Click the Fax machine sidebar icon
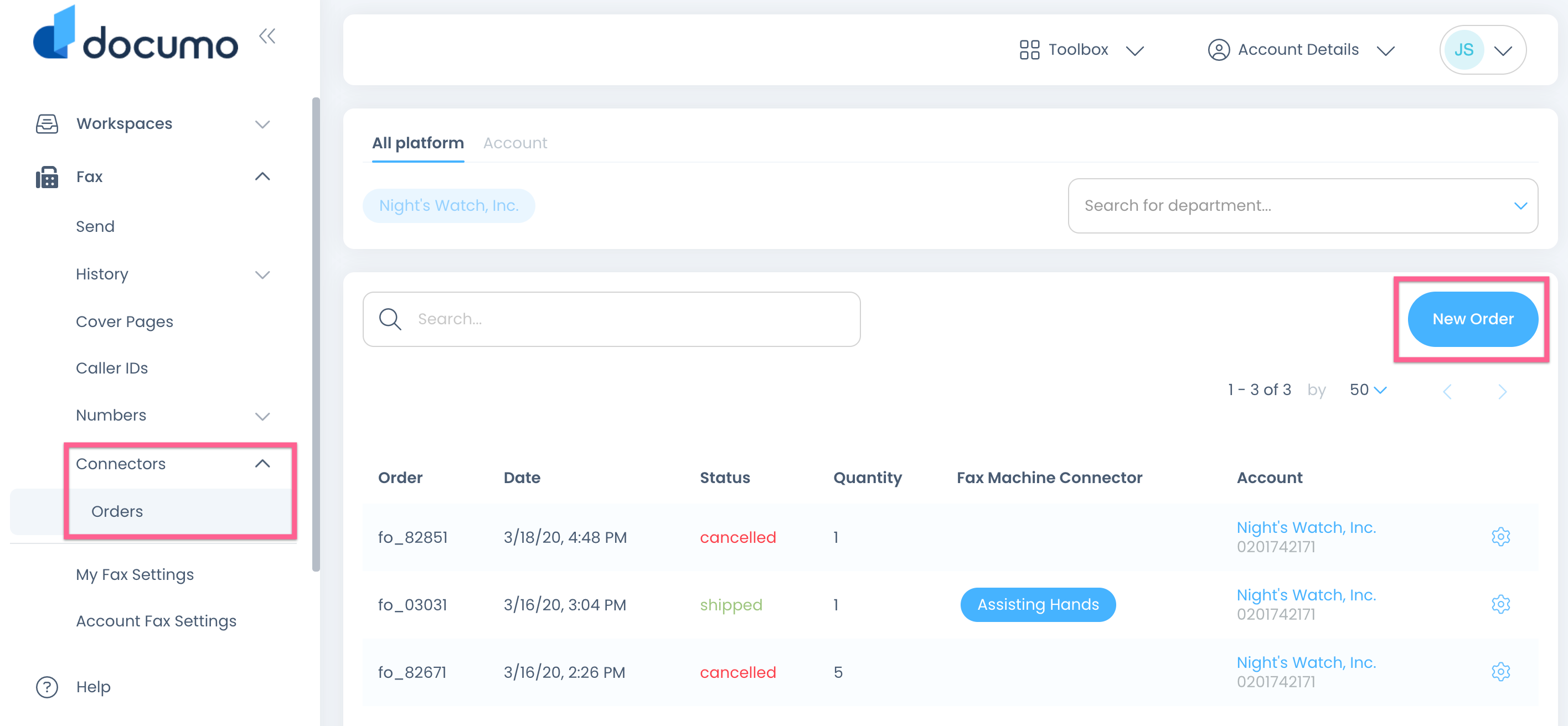This screenshot has width=1568, height=726. coord(47,177)
